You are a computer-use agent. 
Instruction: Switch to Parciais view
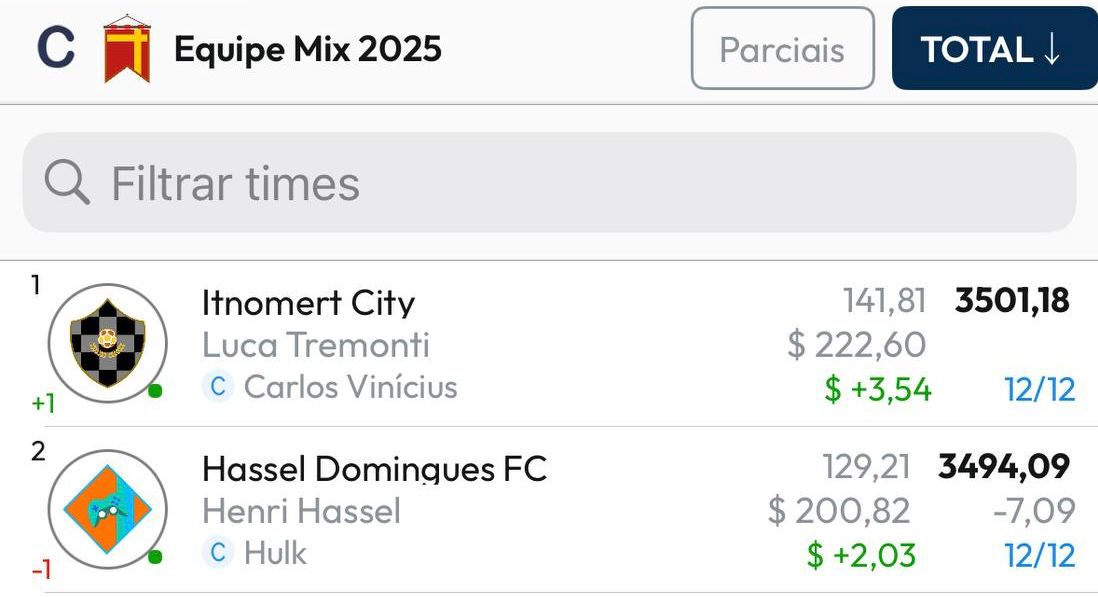pos(782,49)
